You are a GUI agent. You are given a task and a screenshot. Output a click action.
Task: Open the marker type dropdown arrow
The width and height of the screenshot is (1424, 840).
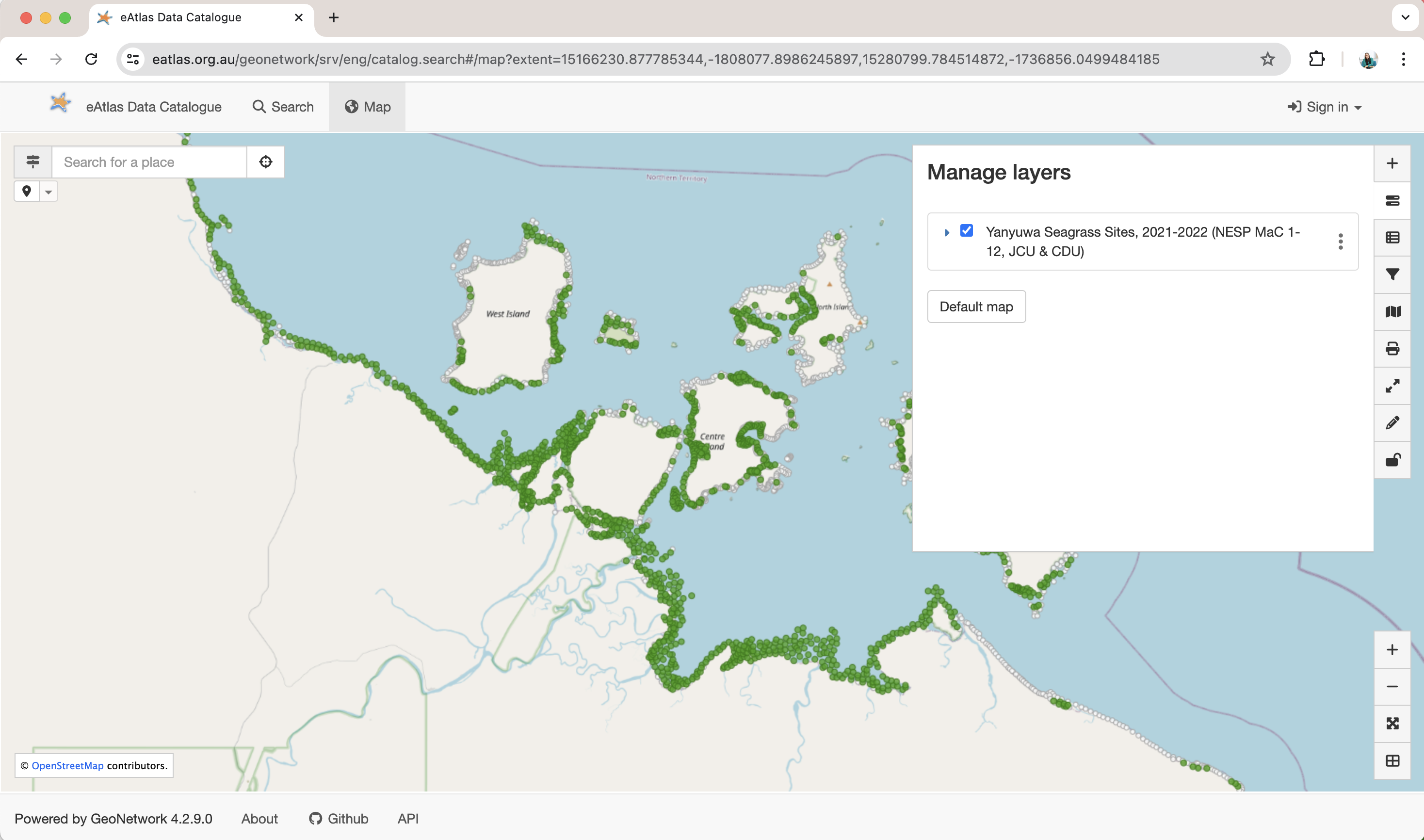tap(49, 191)
